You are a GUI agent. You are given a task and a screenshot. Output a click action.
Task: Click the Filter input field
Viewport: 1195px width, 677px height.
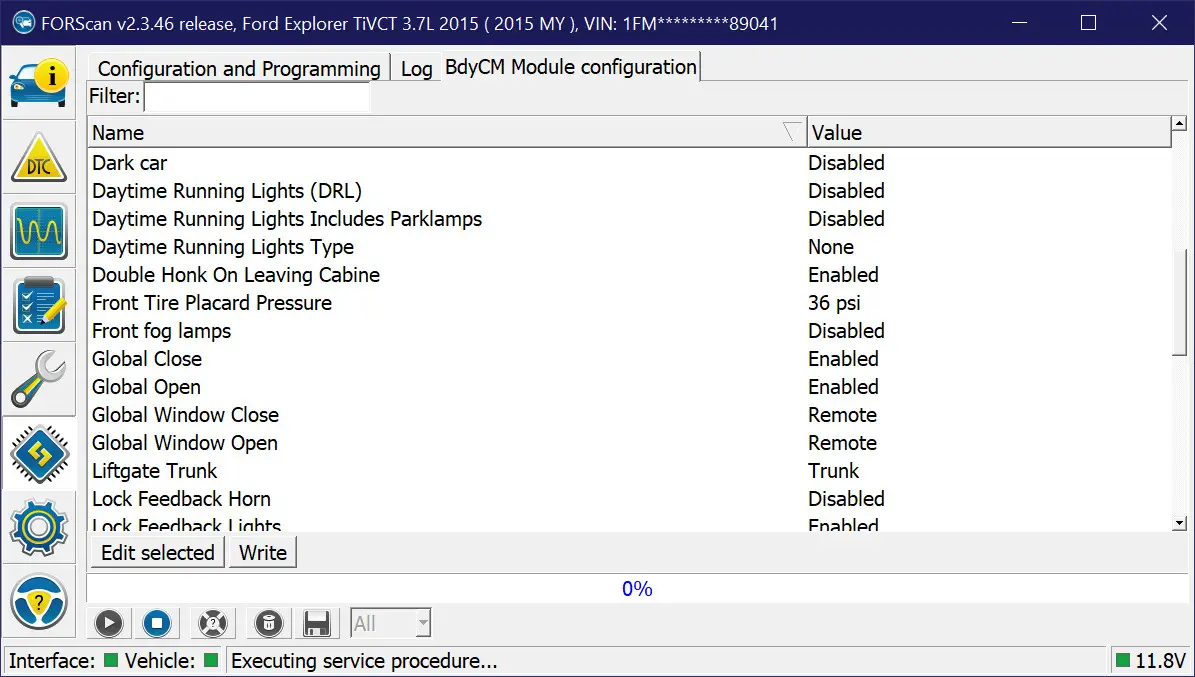[257, 97]
